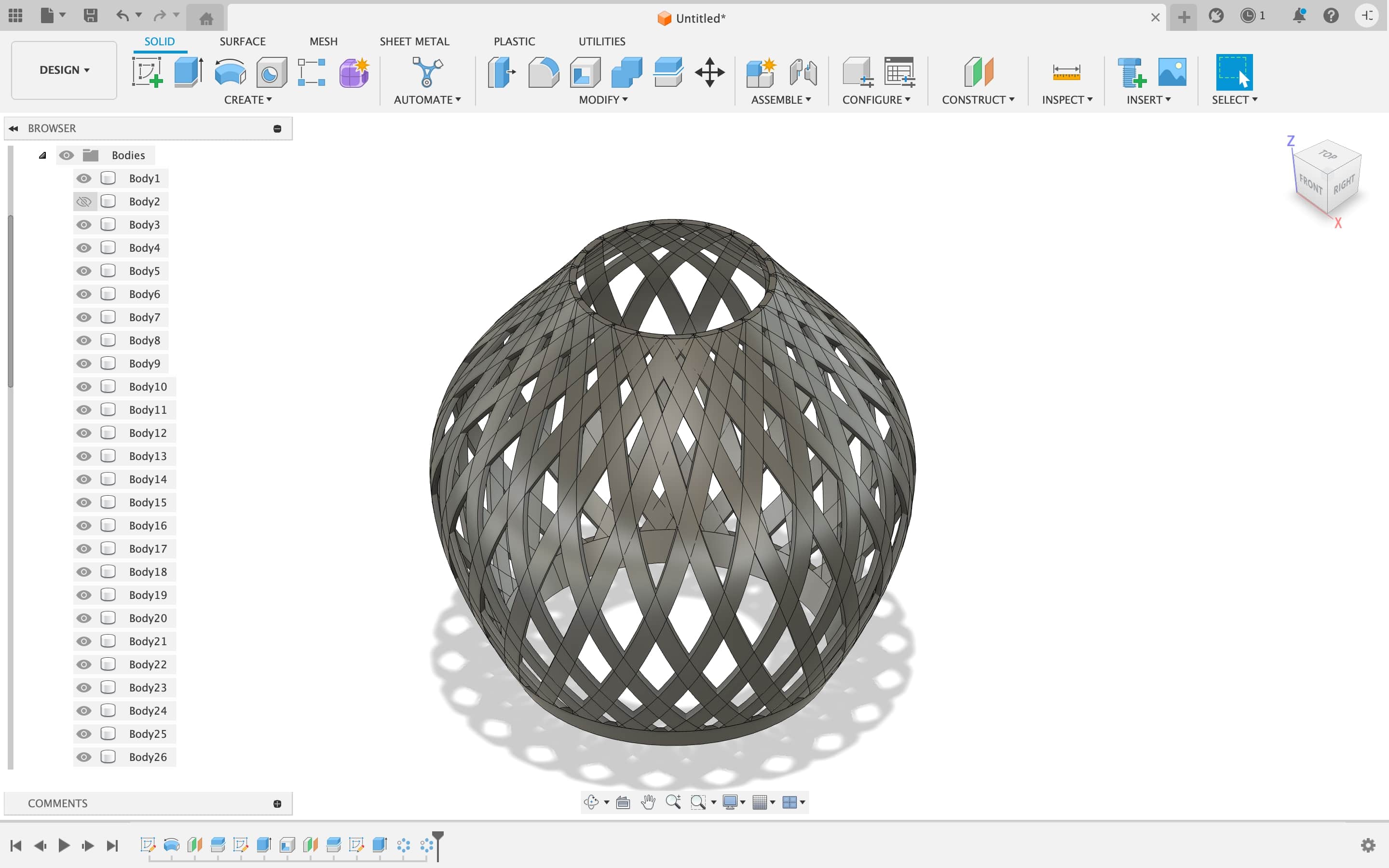Collapse the BROWSER panel arrows
1389x868 pixels.
13,129
